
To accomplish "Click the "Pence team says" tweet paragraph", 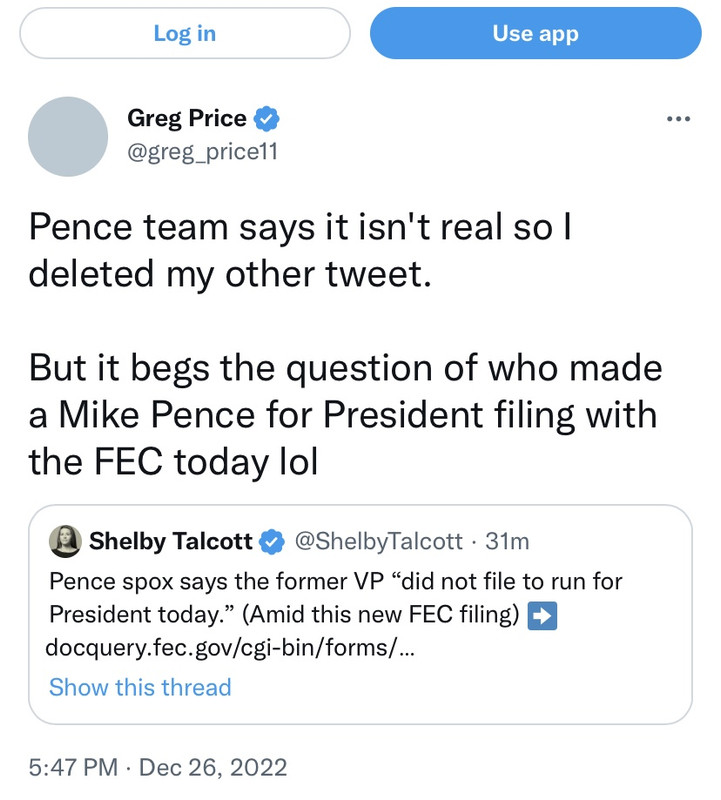I will pos(300,250).
